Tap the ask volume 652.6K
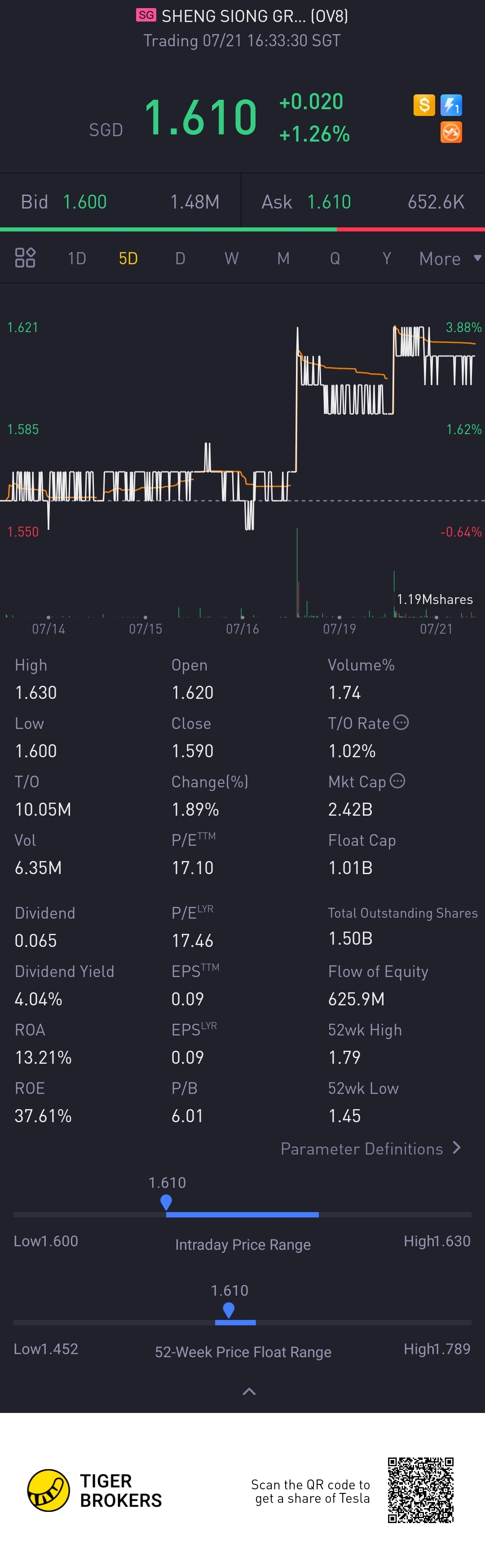Image resolution: width=485 pixels, height=1568 pixels. pyautogui.click(x=436, y=201)
